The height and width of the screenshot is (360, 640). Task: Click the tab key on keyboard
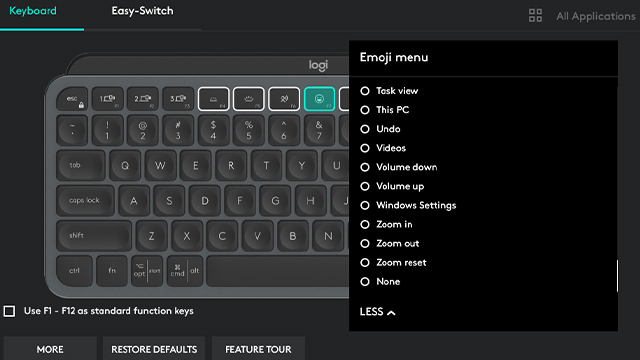click(81, 165)
